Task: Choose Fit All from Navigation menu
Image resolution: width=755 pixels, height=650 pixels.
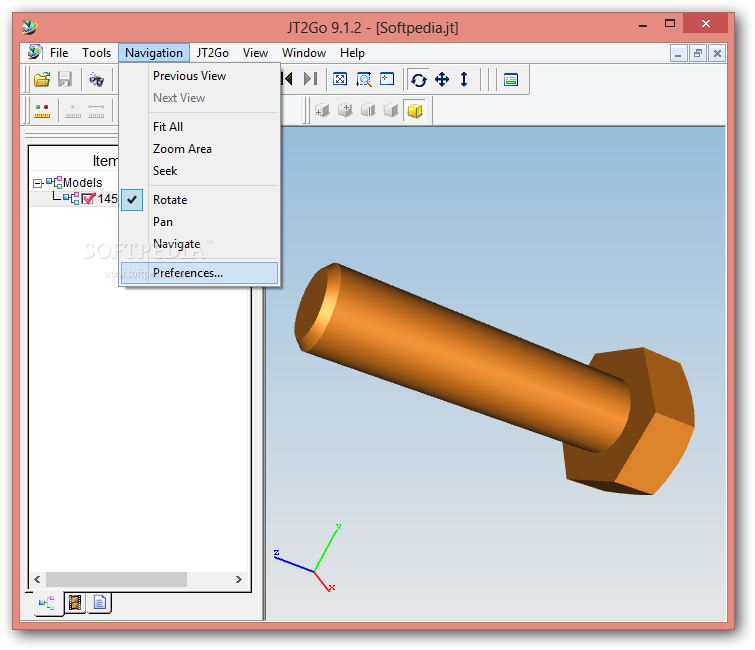Action: [199, 127]
